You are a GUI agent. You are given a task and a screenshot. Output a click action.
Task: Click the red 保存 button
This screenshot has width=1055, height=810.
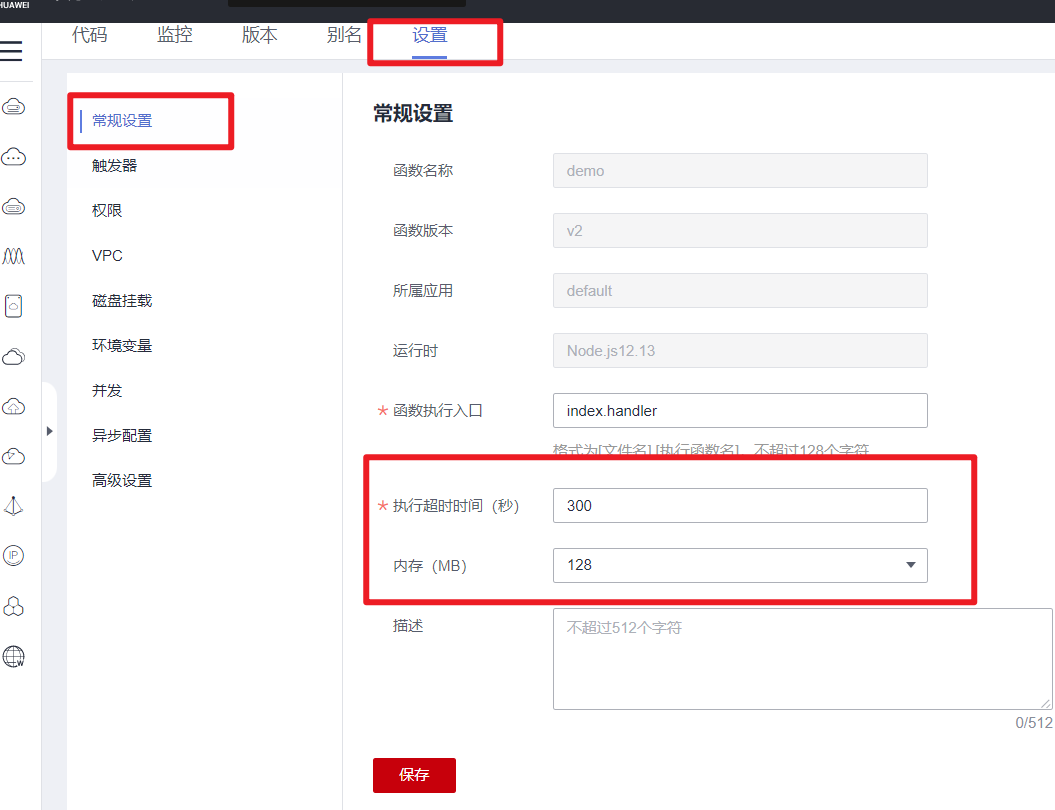tap(414, 775)
